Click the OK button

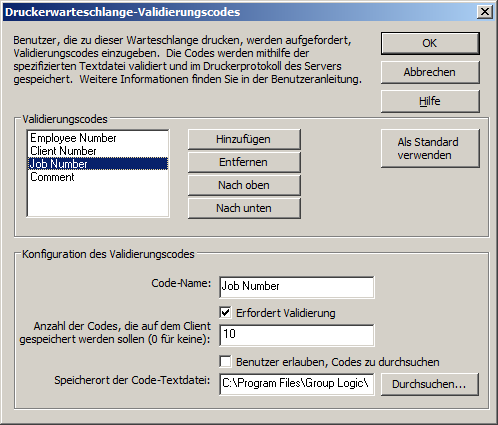click(430, 43)
